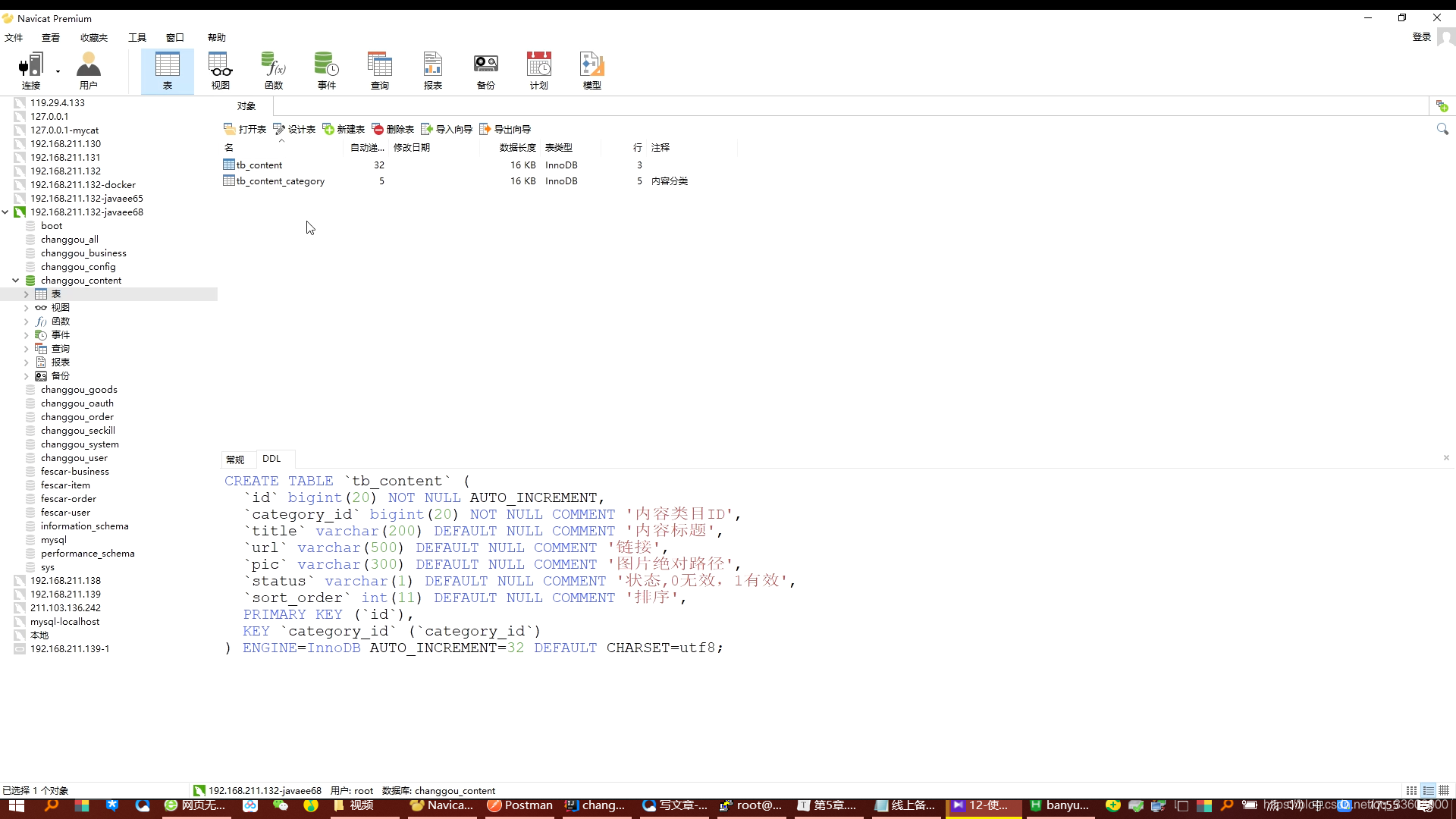Open the User (用户) toolbar icon
1456x819 pixels.
click(x=89, y=71)
